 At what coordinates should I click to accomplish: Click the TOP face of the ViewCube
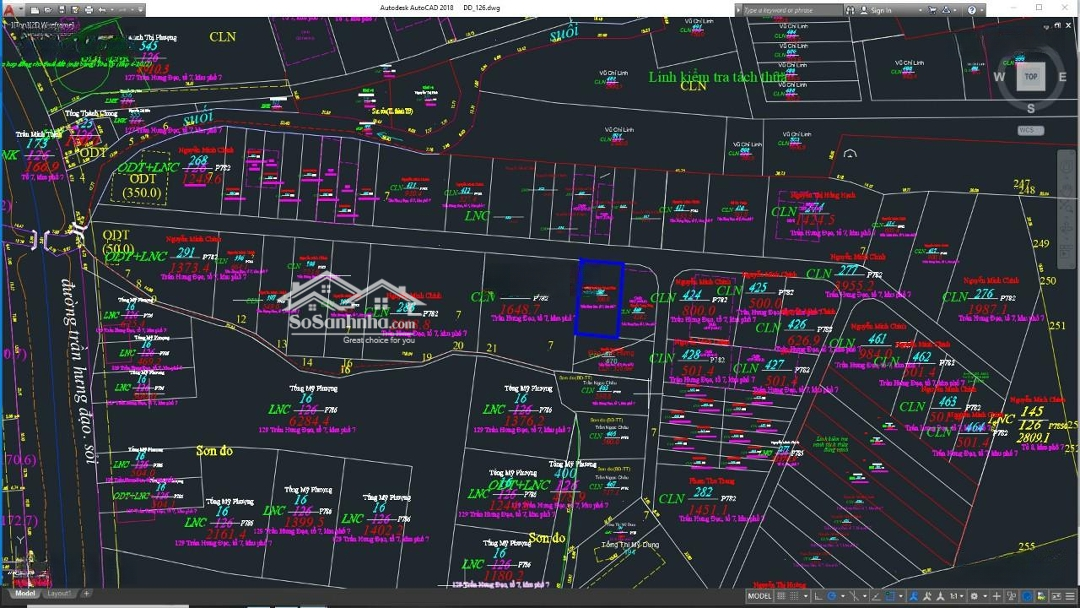coord(1031,77)
